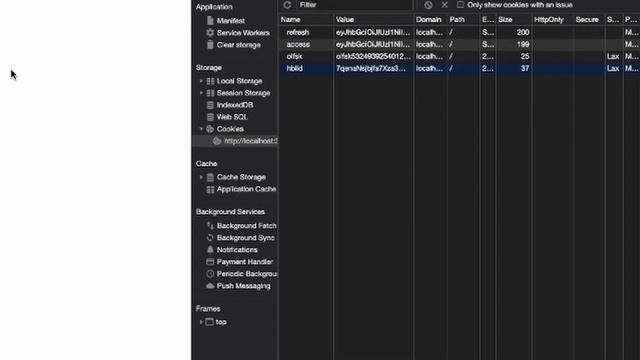Click the size cell showing 25

[514, 56]
